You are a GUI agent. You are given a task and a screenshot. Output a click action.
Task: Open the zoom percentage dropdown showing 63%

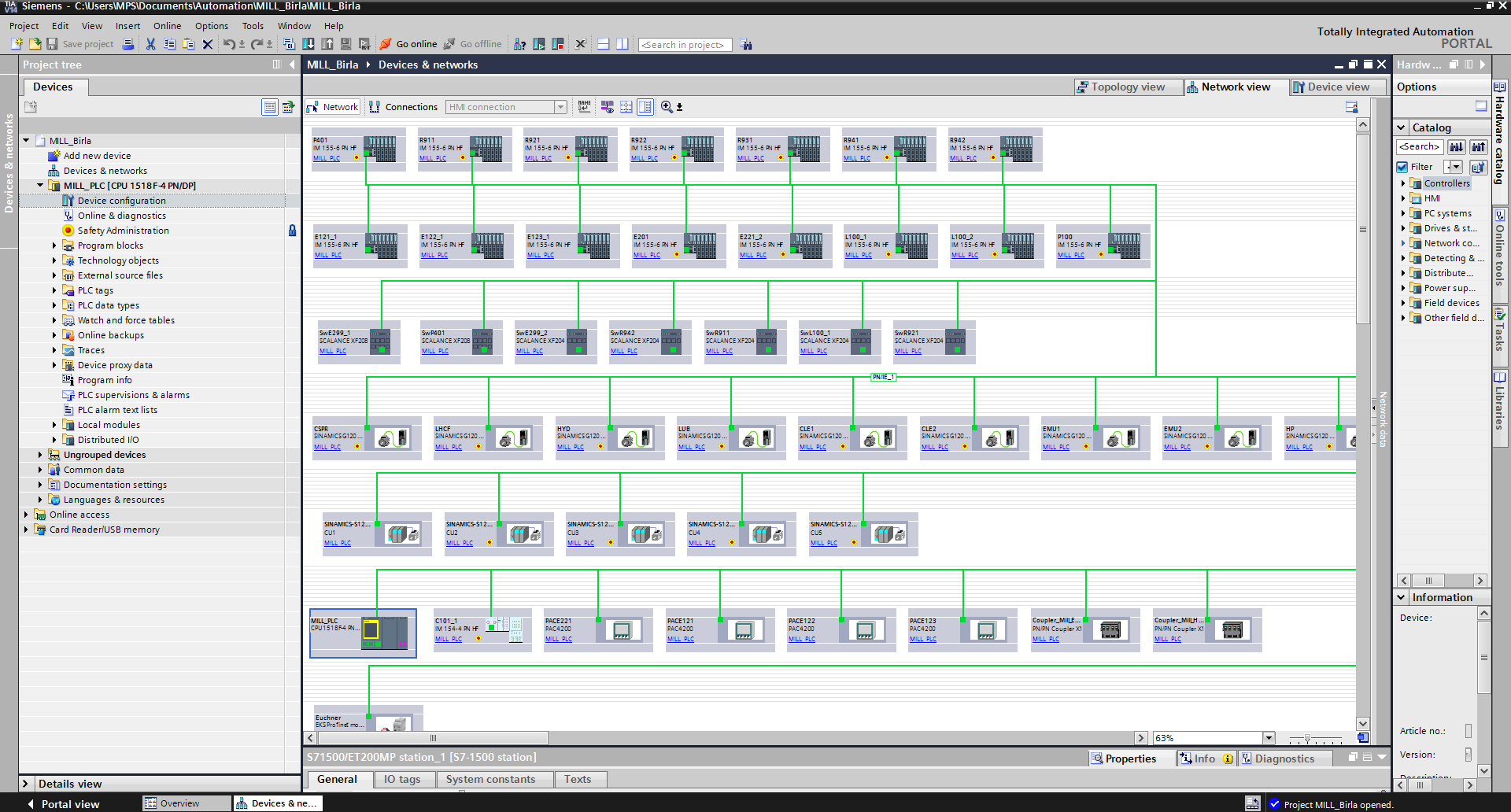pyautogui.click(x=1269, y=738)
